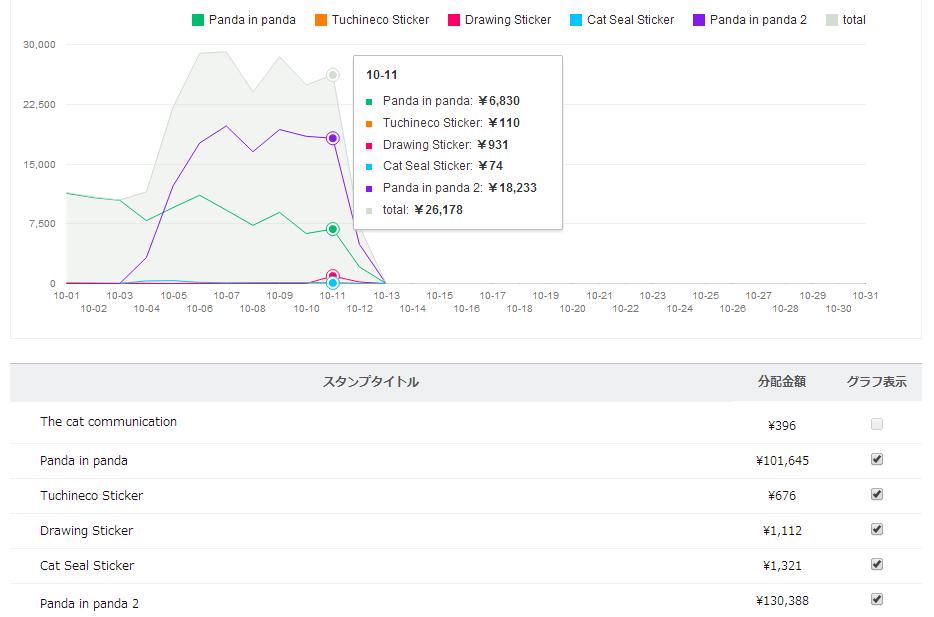Click the purple Panda in panda 2 legend swatch
The width and height of the screenshot is (934, 617).
[699, 20]
